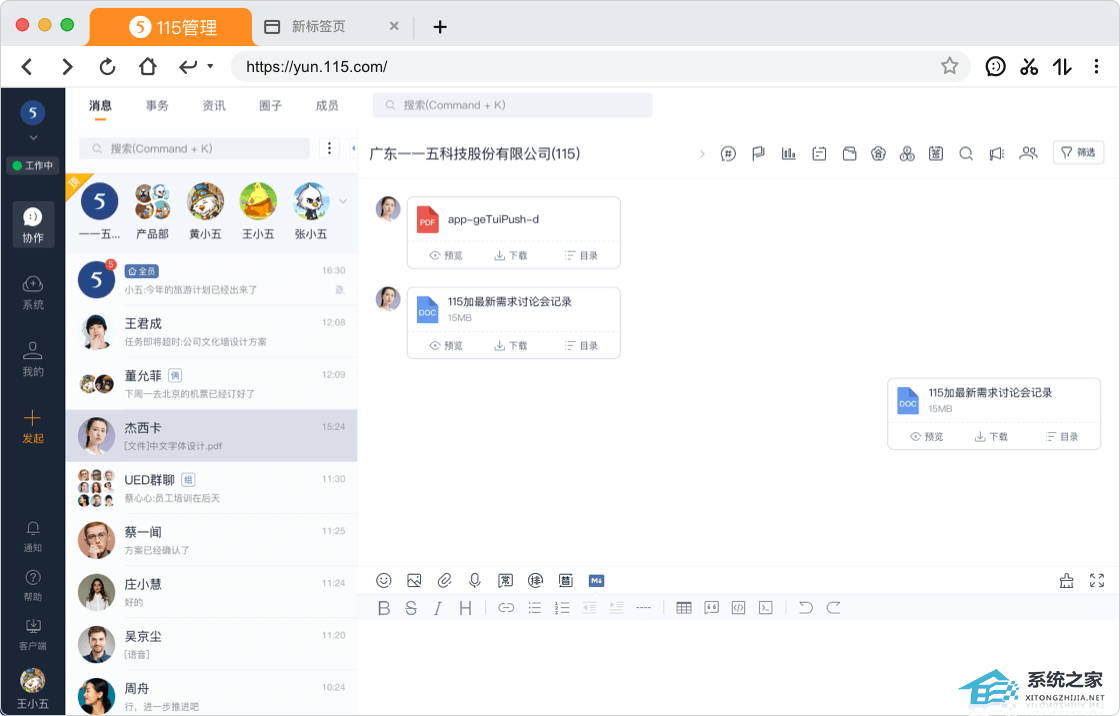The height and width of the screenshot is (716, 1120).
Task: Open the emoji picker in message editor
Action: pyautogui.click(x=384, y=580)
